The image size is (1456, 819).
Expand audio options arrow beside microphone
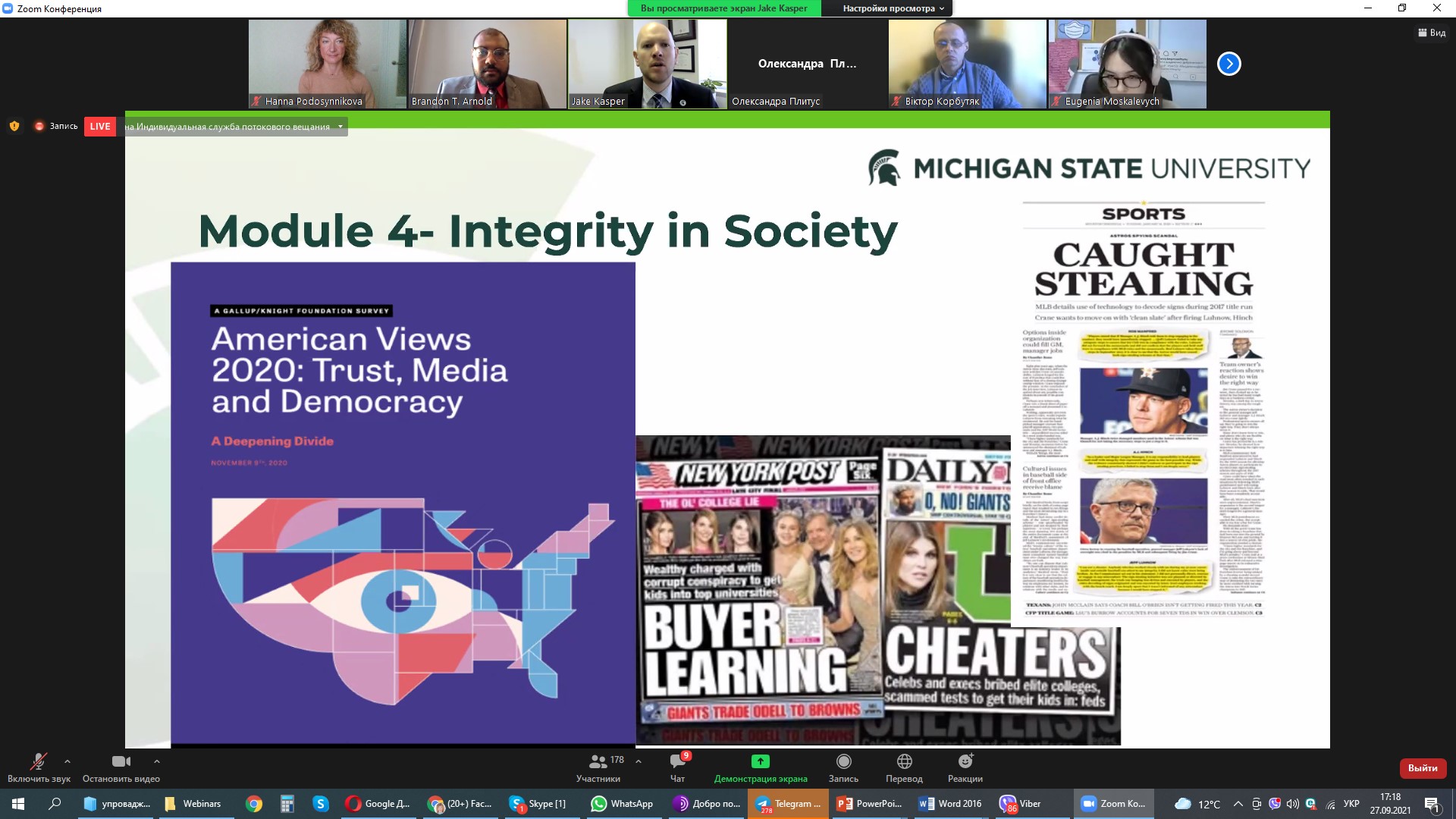pos(67,761)
